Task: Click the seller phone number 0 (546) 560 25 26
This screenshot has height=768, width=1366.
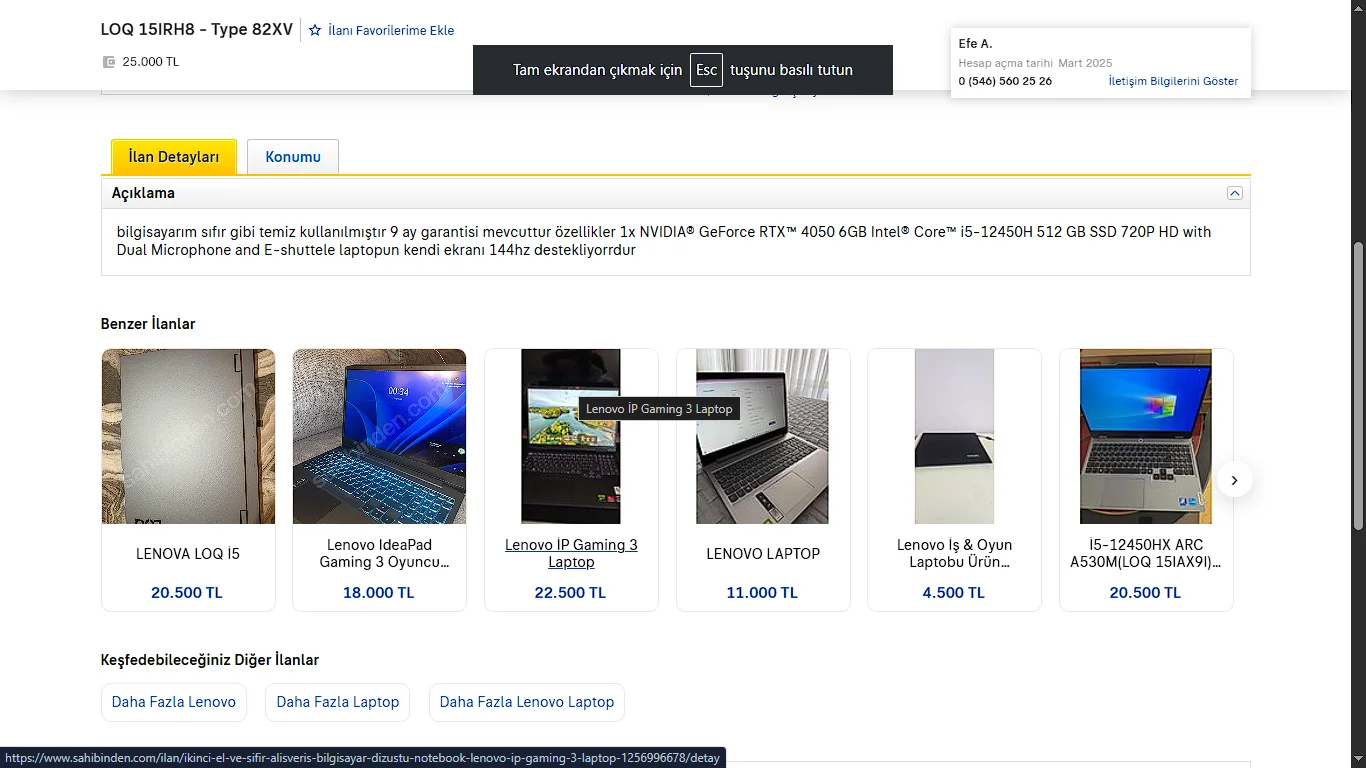Action: tap(1005, 81)
